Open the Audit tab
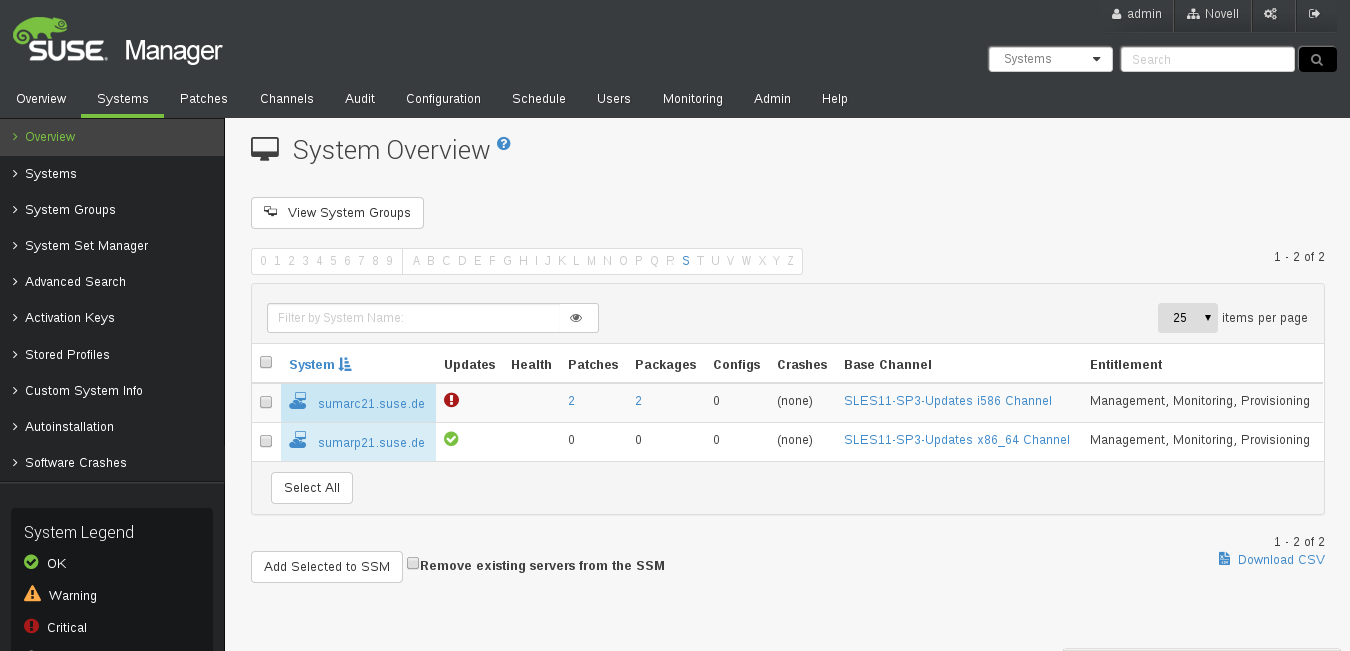 click(x=360, y=99)
